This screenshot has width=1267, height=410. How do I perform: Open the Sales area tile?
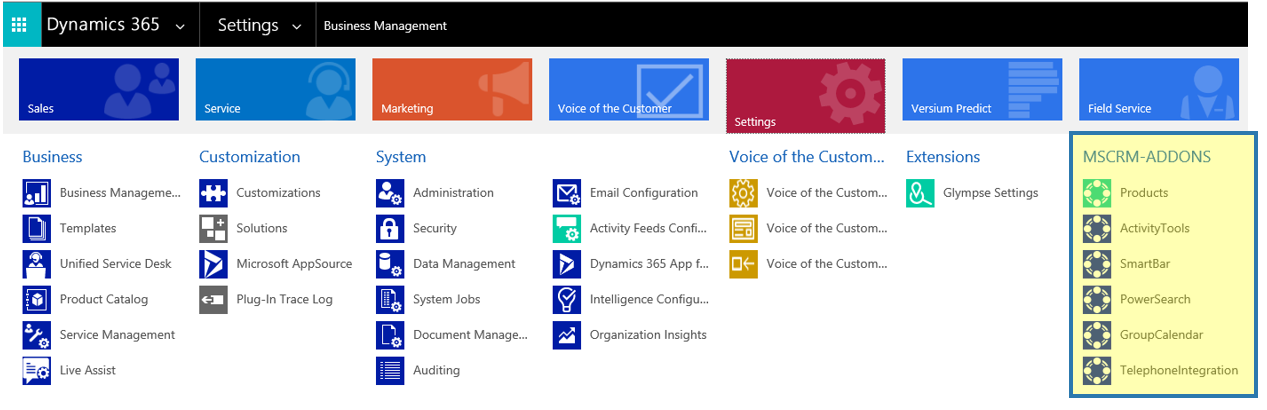[x=99, y=89]
